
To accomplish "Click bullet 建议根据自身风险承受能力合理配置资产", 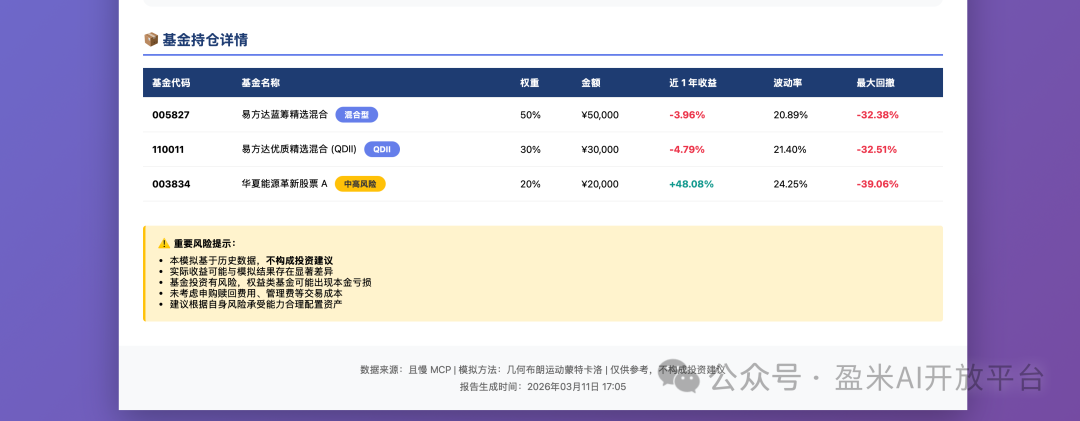I will pos(256,303).
